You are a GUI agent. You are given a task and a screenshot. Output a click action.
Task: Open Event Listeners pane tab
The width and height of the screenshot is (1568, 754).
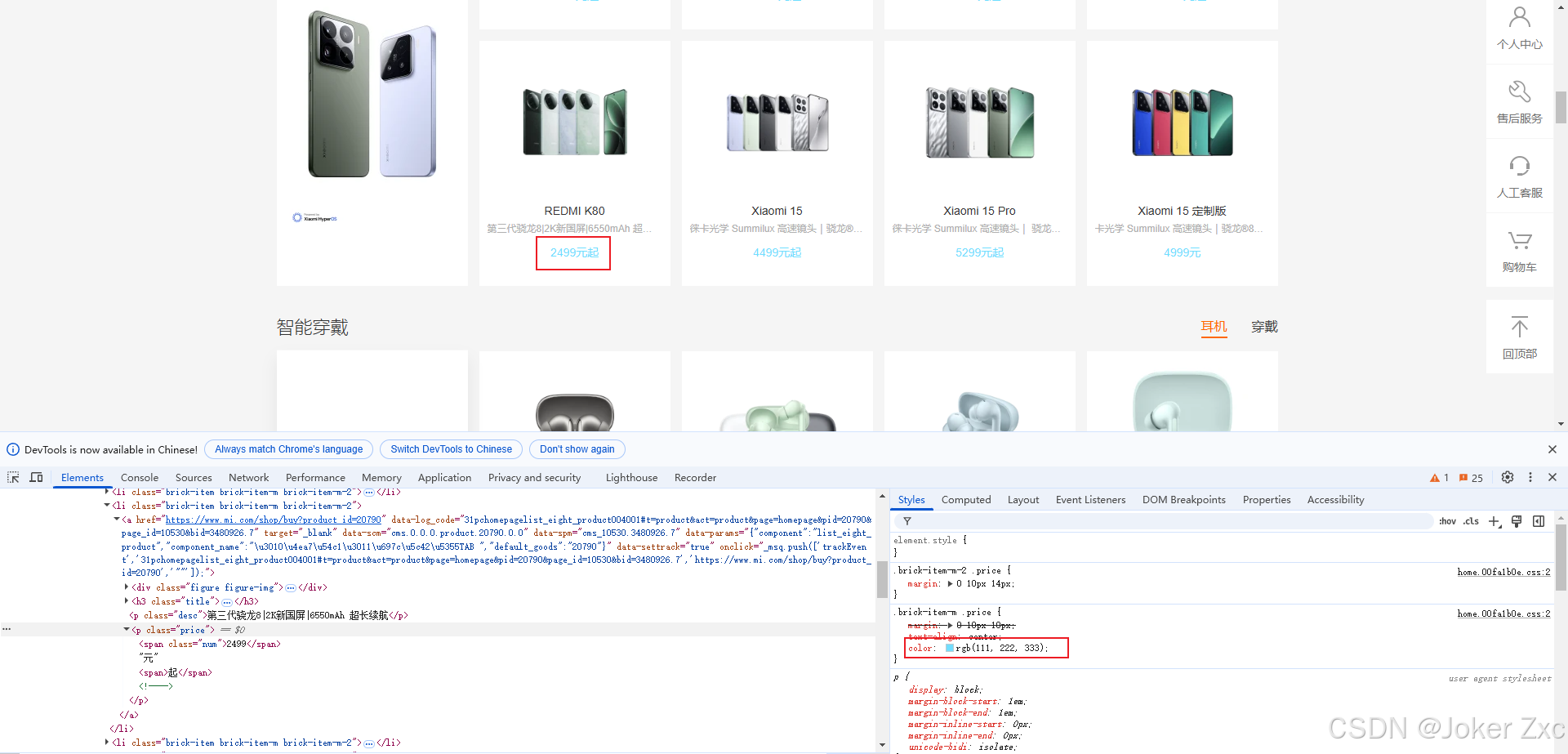[x=1090, y=500]
